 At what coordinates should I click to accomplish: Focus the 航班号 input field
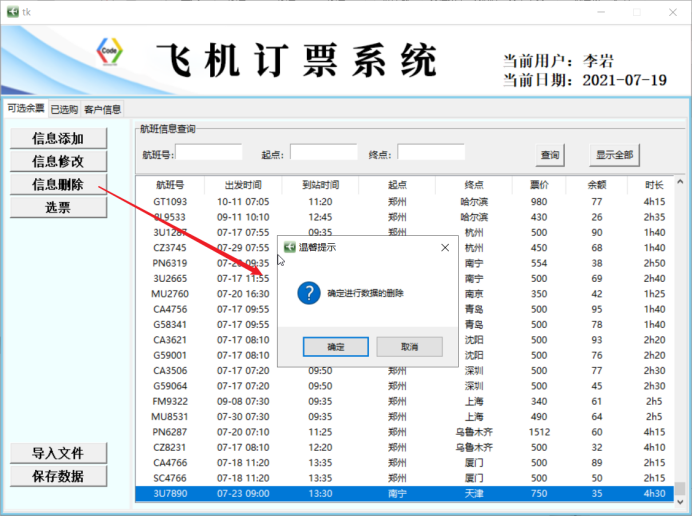point(209,152)
